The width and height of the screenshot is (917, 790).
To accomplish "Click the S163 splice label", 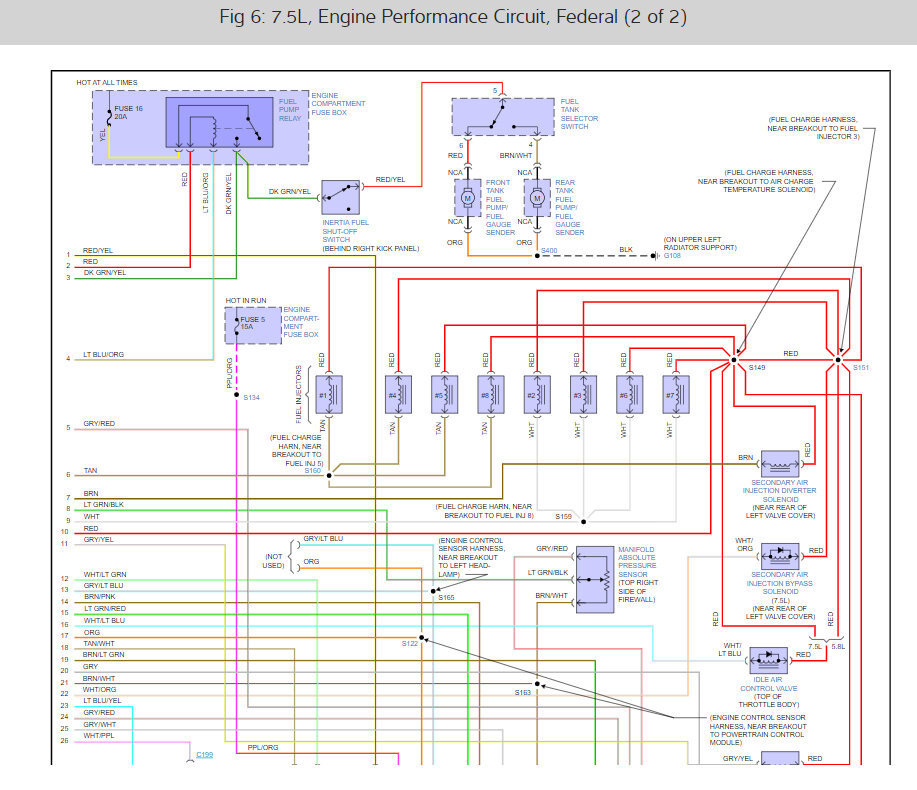I will [x=523, y=692].
